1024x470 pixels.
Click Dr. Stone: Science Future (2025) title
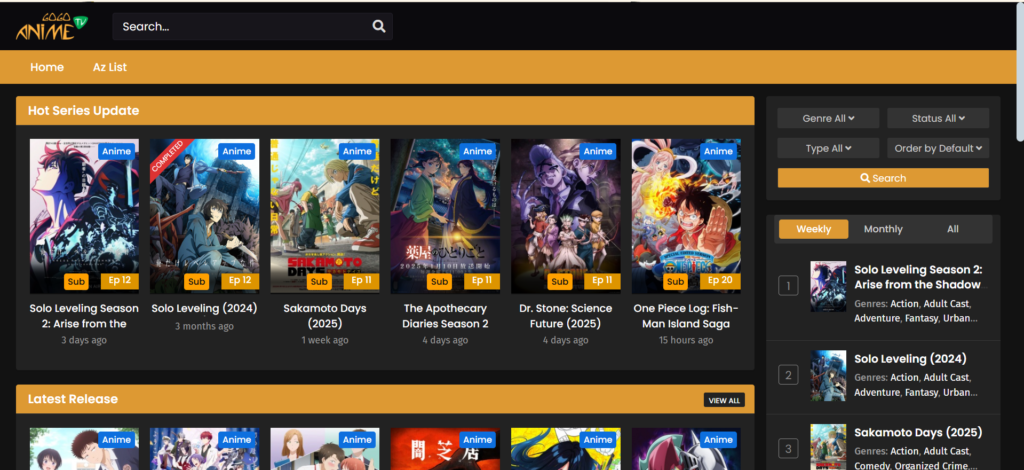click(566, 316)
